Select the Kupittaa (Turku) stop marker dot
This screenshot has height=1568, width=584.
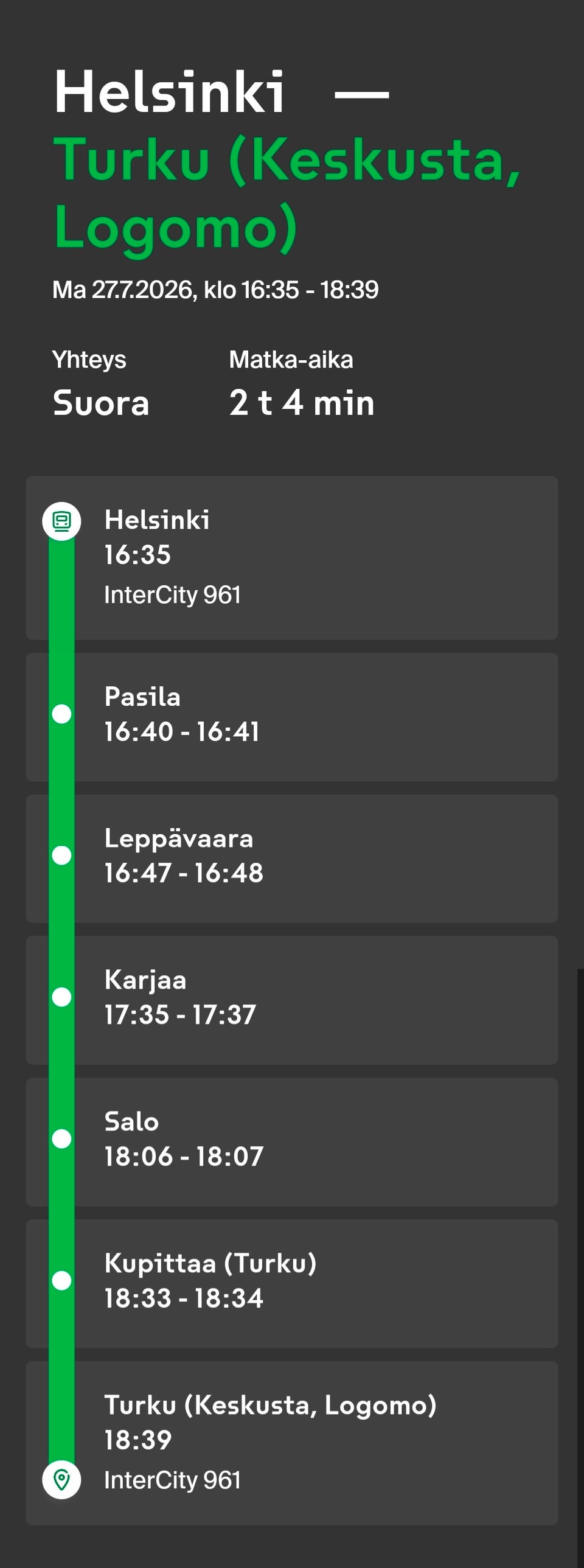coord(61,1280)
